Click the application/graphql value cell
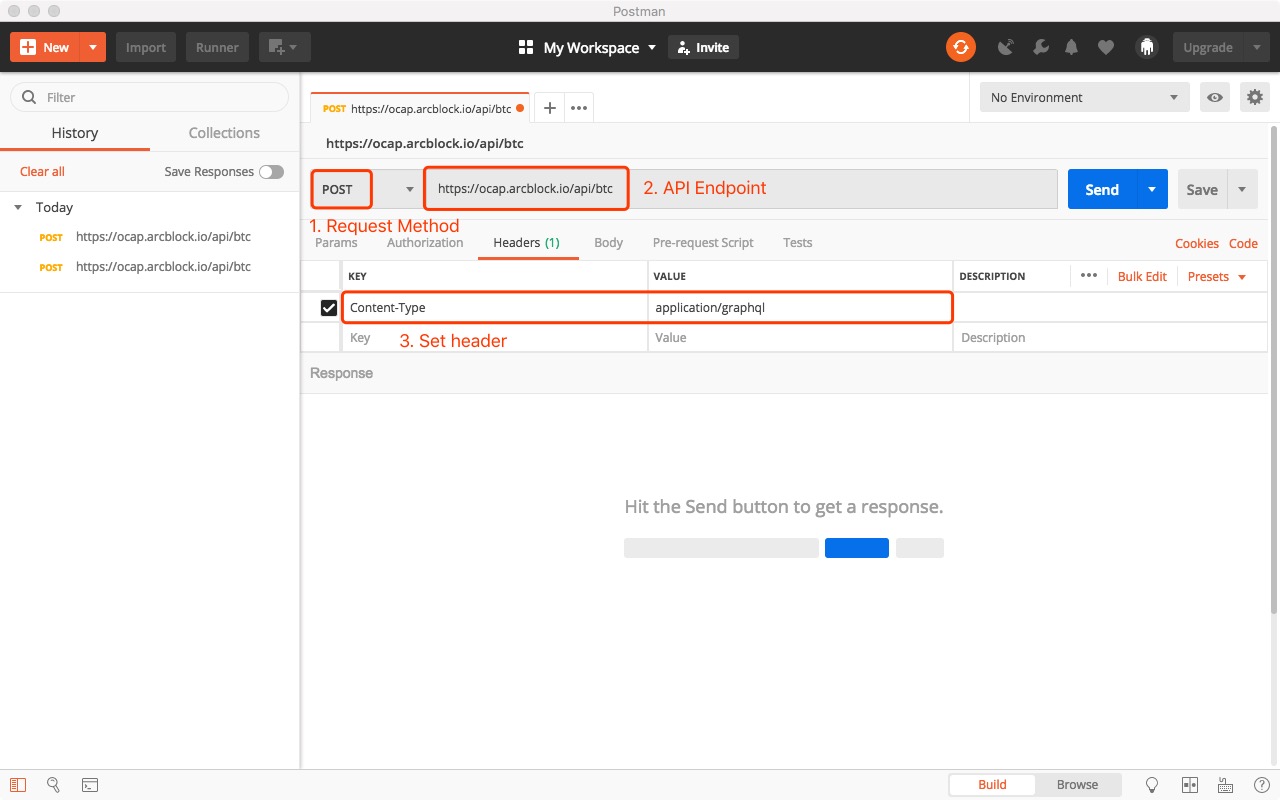The height and width of the screenshot is (800, 1280). [x=800, y=308]
